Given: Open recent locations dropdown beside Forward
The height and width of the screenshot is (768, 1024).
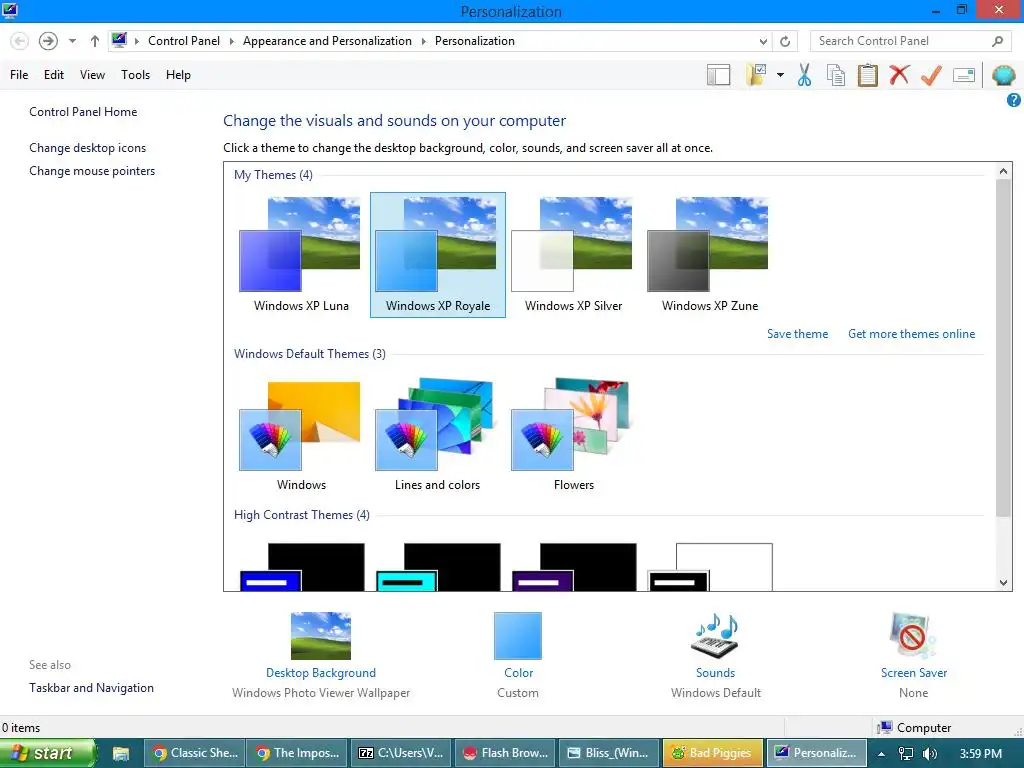Looking at the screenshot, I should (72, 41).
